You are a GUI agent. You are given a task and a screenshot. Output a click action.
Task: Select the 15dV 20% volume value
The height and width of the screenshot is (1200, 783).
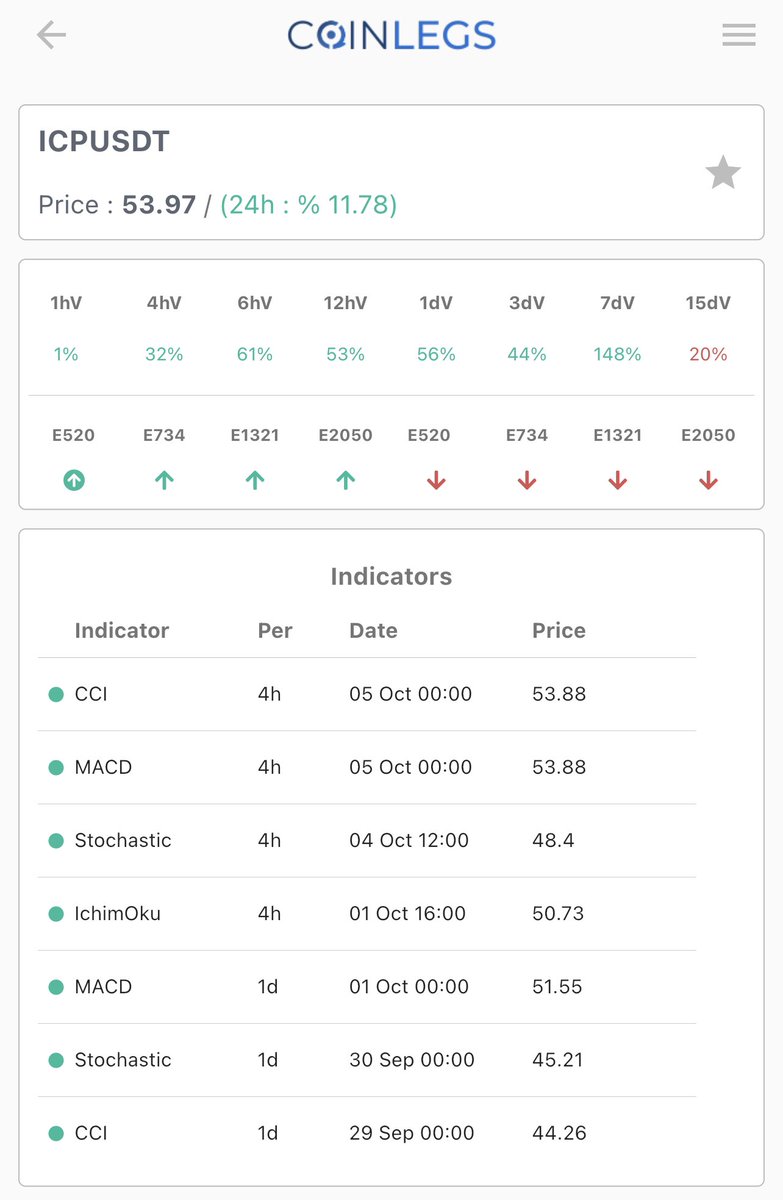click(x=708, y=354)
